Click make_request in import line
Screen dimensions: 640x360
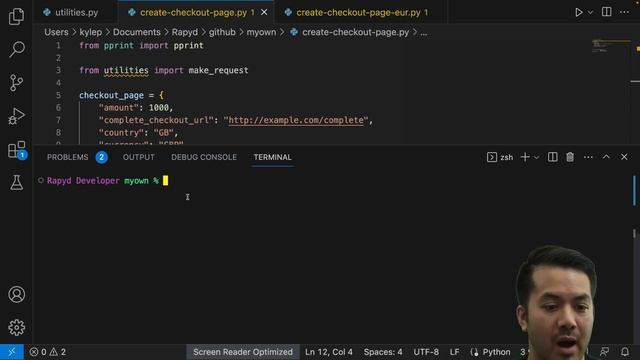pos(218,70)
